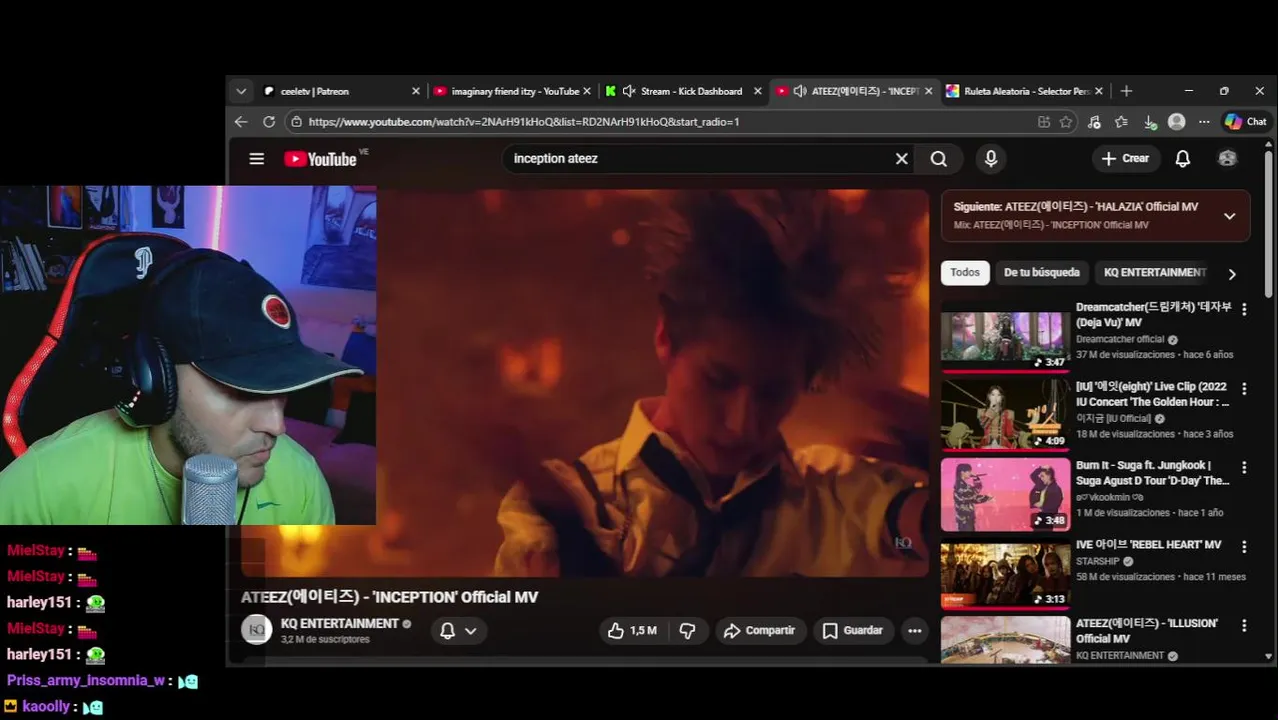The image size is (1278, 720).
Task: Open the STARSHIP channel link
Action: pos(1097,561)
